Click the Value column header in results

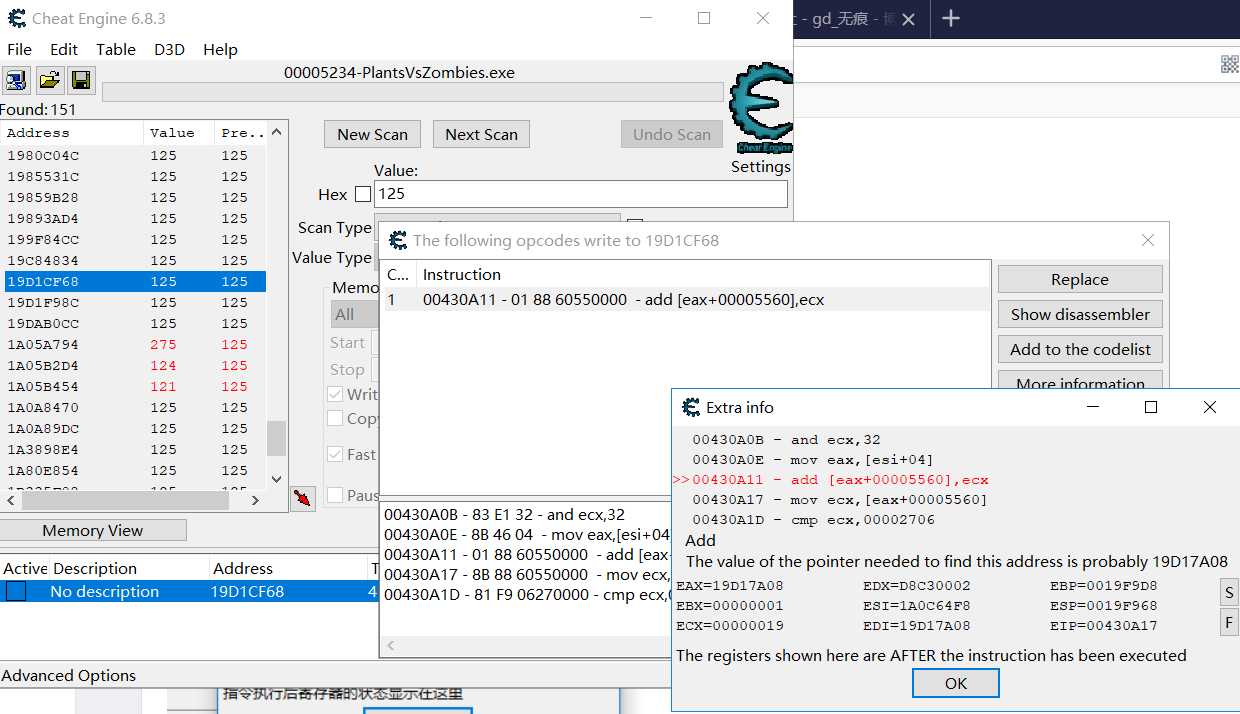coord(179,133)
